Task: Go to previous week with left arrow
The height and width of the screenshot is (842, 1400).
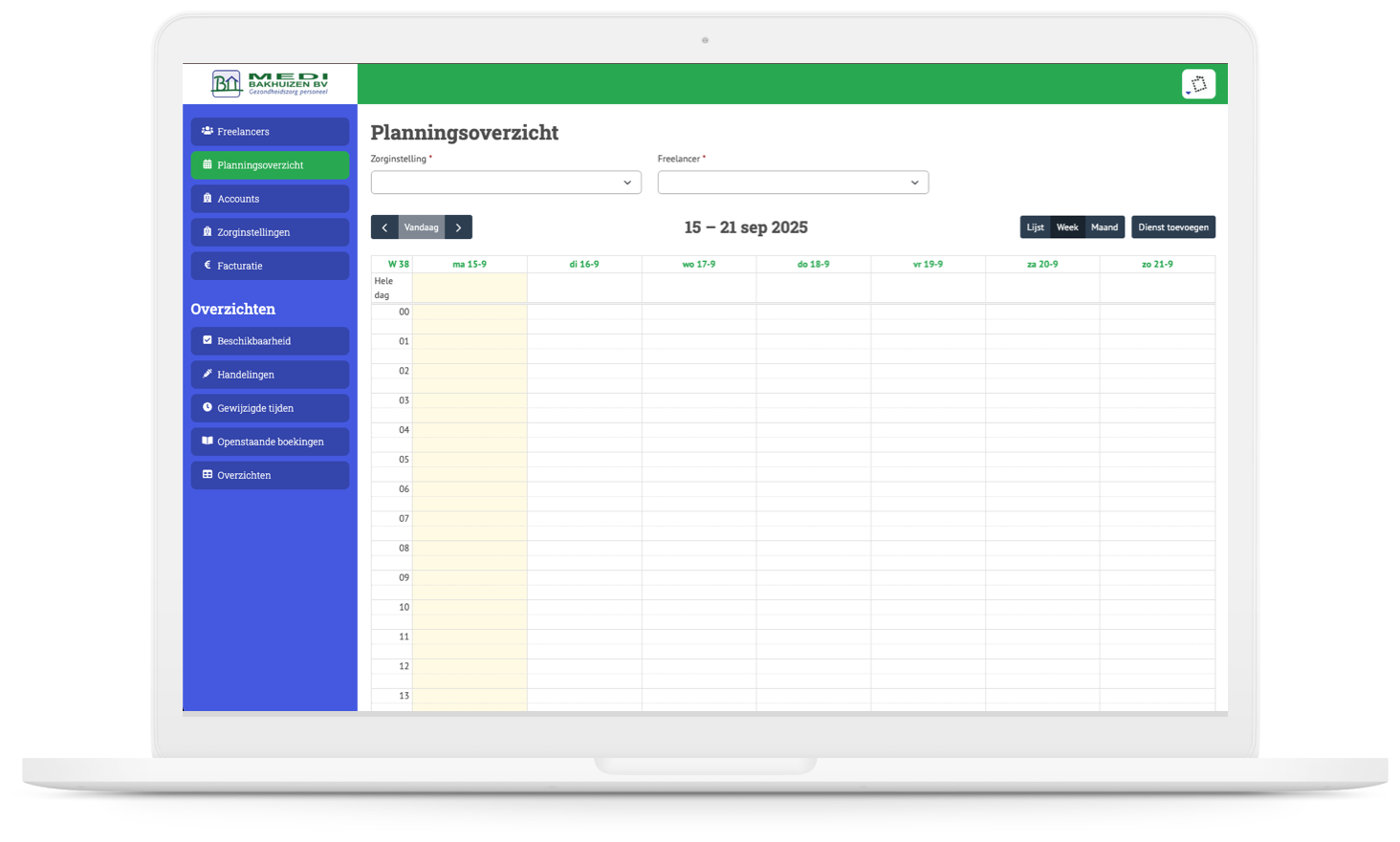Action: pos(384,227)
